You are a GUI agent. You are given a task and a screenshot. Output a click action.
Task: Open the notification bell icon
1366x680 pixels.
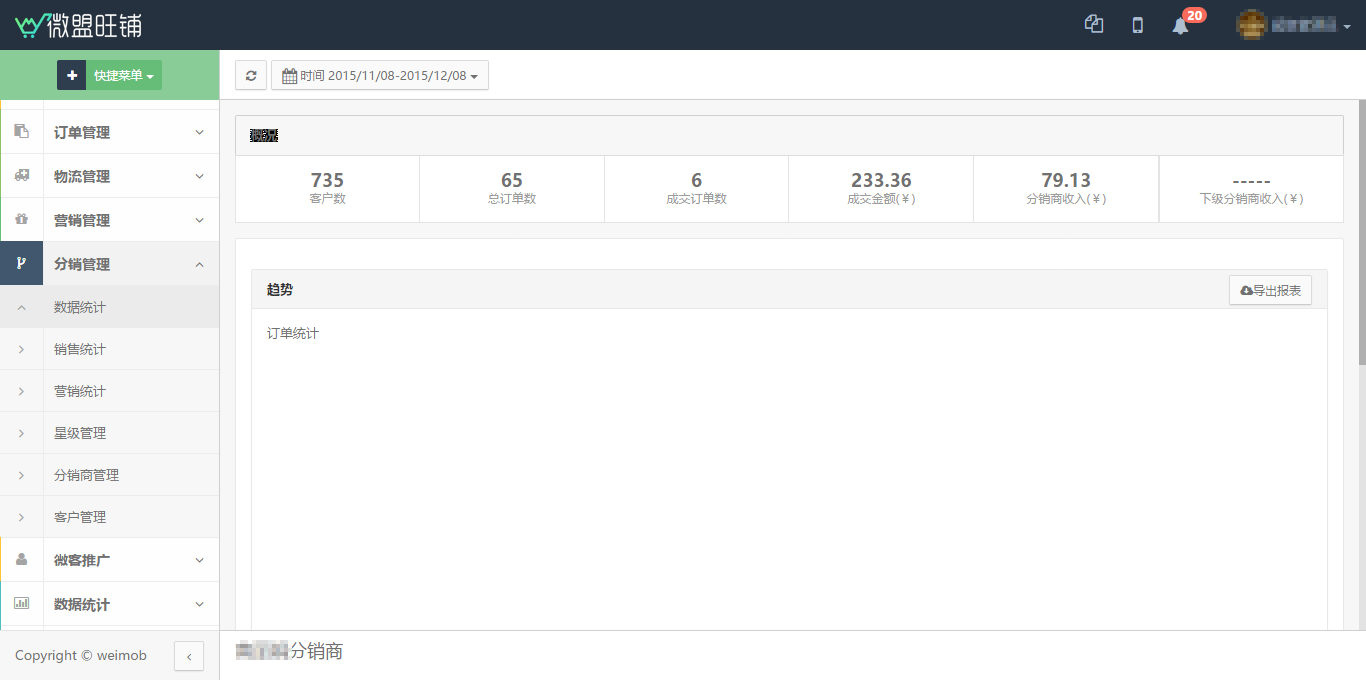tap(1180, 25)
